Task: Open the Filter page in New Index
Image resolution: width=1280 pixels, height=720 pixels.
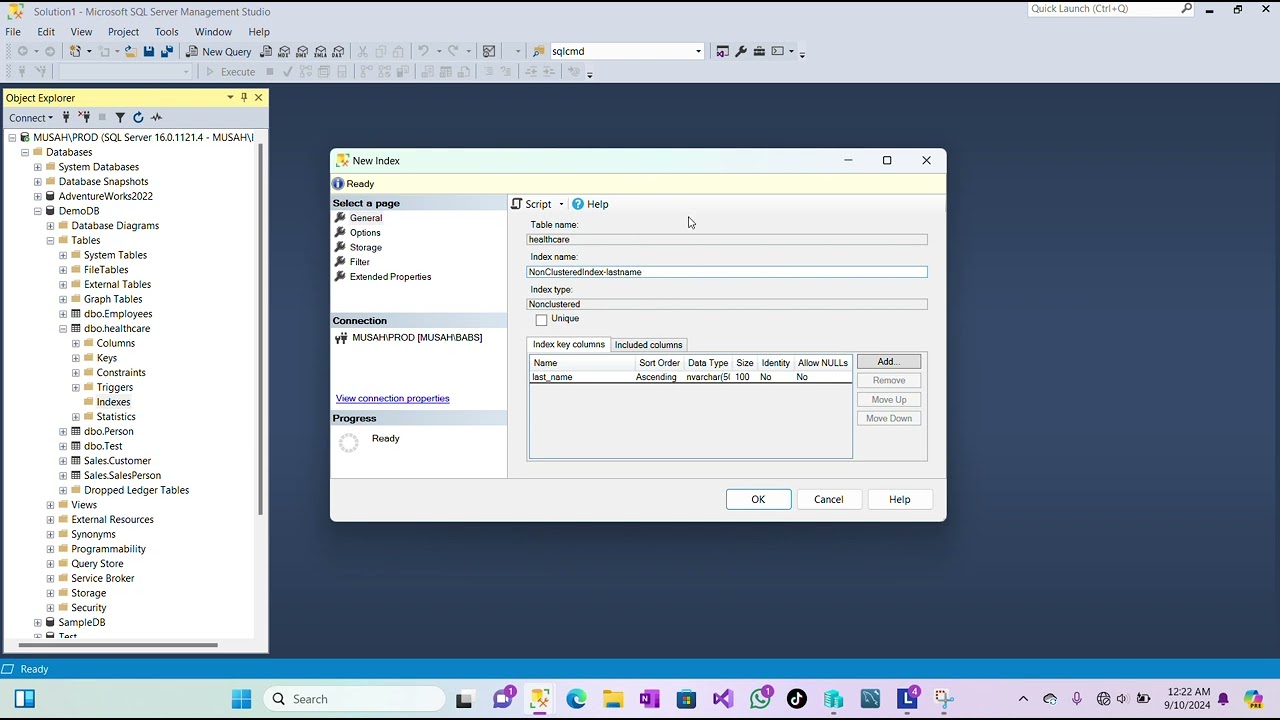Action: [360, 262]
